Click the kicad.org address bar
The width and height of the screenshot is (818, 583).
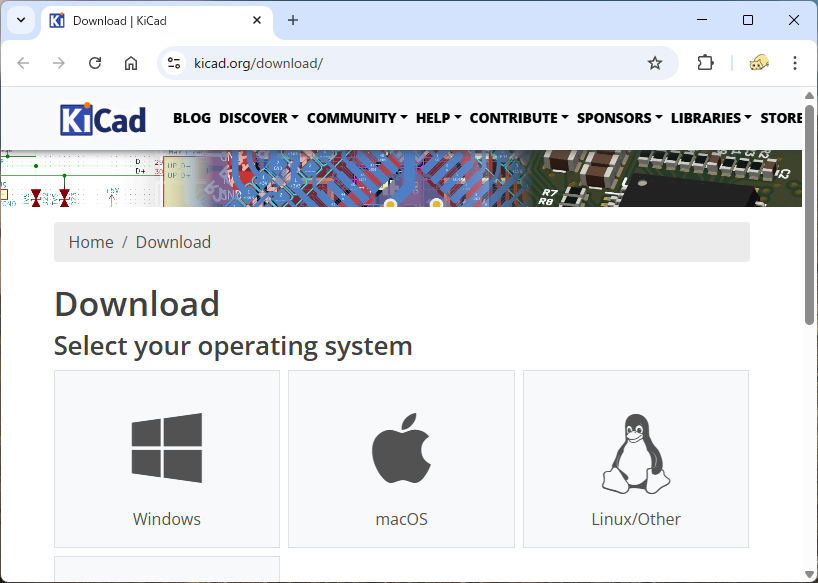(x=400, y=63)
